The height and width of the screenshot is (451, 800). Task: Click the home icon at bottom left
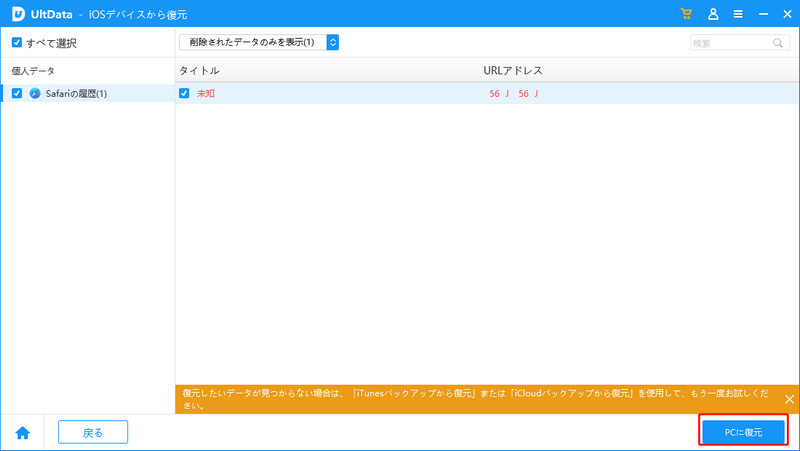click(x=22, y=432)
